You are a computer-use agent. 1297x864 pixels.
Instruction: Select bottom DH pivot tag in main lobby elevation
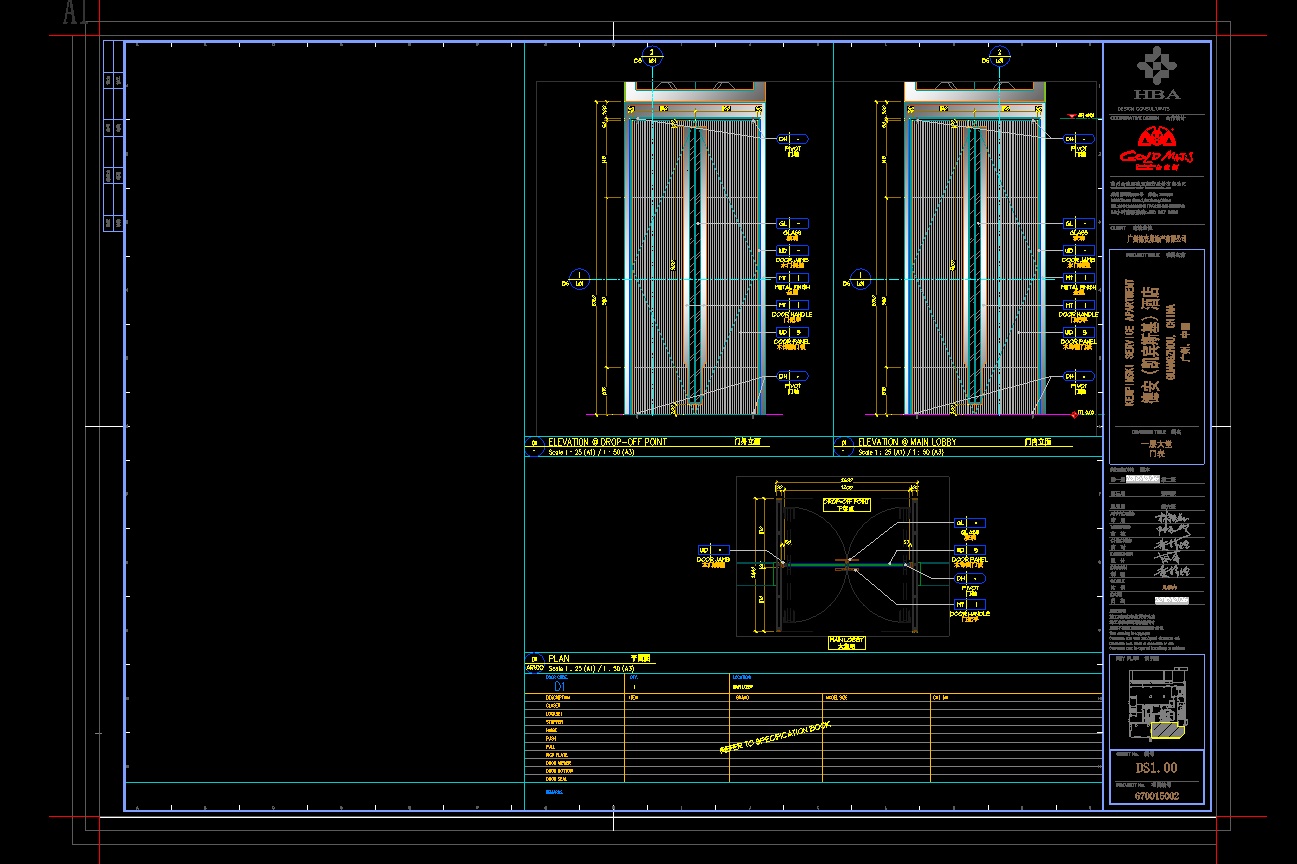coord(1081,376)
